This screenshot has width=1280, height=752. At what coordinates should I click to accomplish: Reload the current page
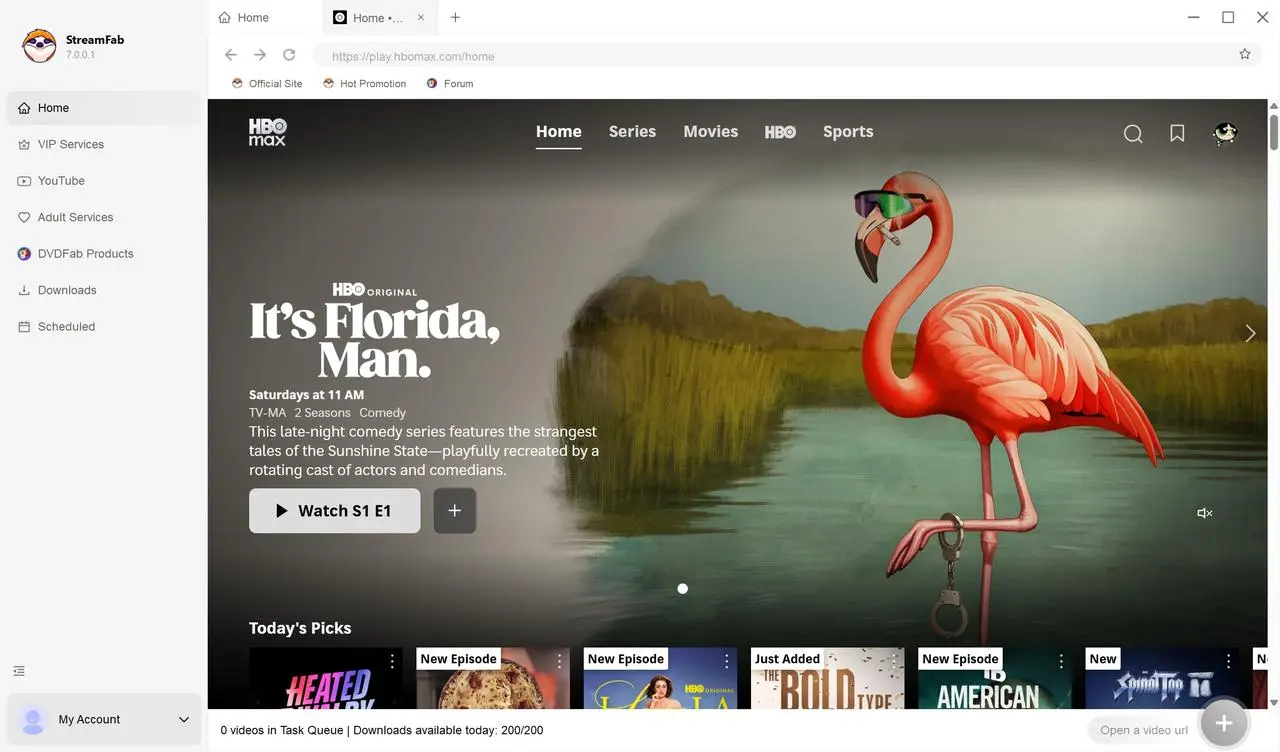pyautogui.click(x=289, y=55)
